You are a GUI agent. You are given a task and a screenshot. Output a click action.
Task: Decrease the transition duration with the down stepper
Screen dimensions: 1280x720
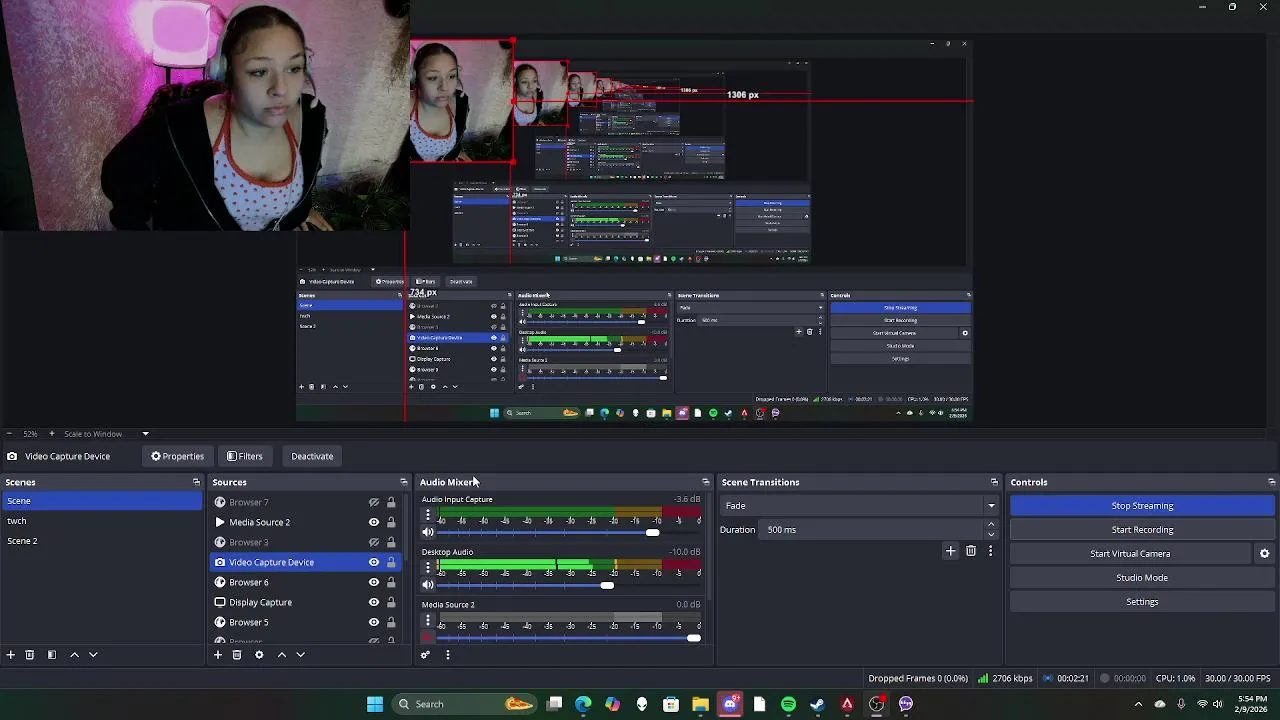click(x=991, y=534)
